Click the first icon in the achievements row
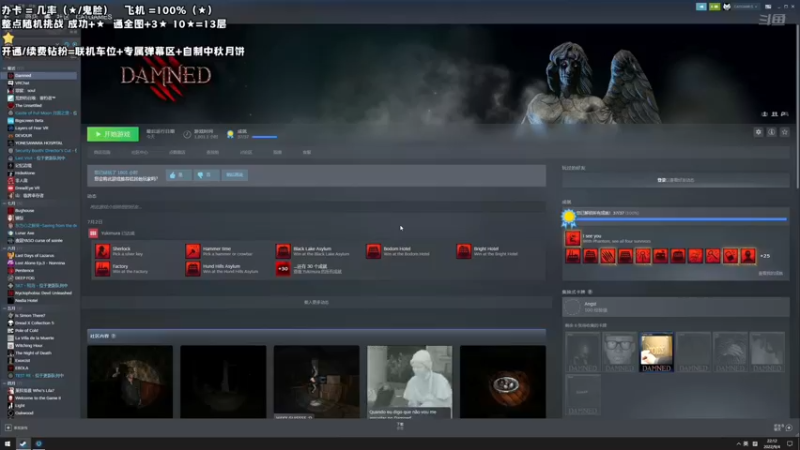The height and width of the screenshot is (450, 800). [572, 256]
